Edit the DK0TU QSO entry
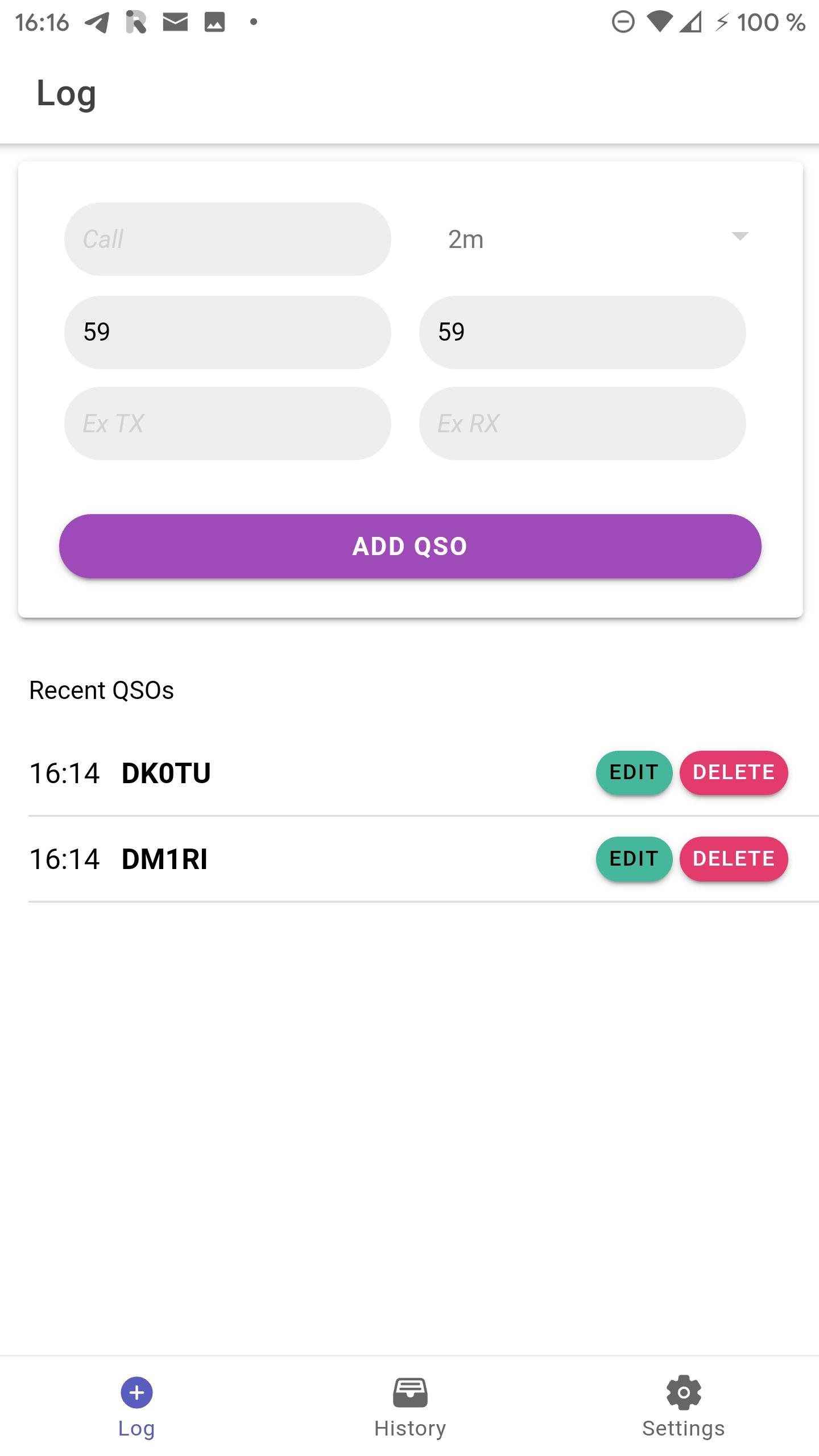This screenshot has width=819, height=1456. [634, 772]
